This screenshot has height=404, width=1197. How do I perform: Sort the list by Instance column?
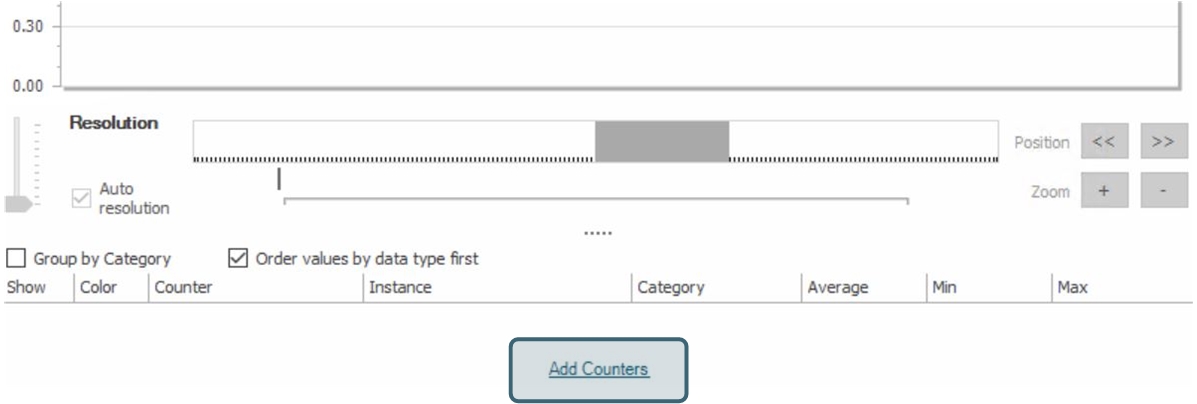point(400,288)
